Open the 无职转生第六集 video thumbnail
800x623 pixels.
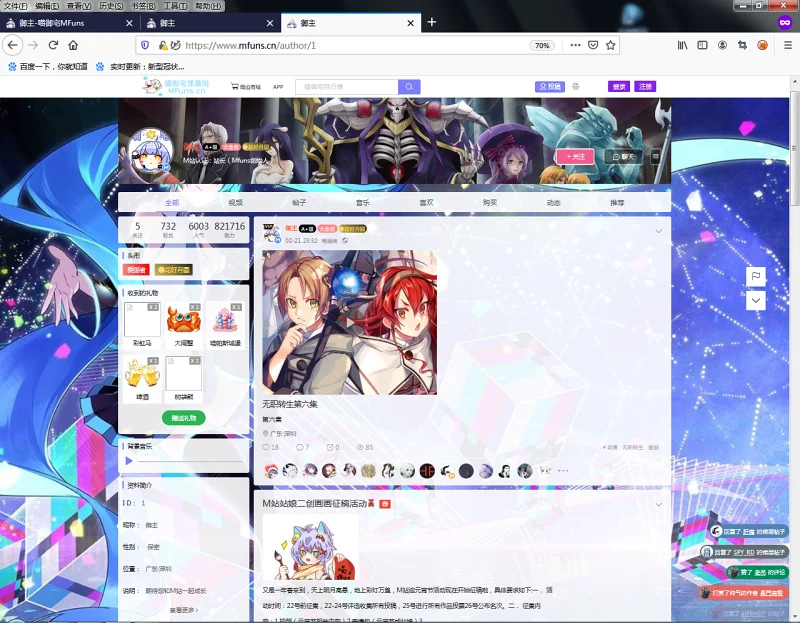pyautogui.click(x=349, y=322)
